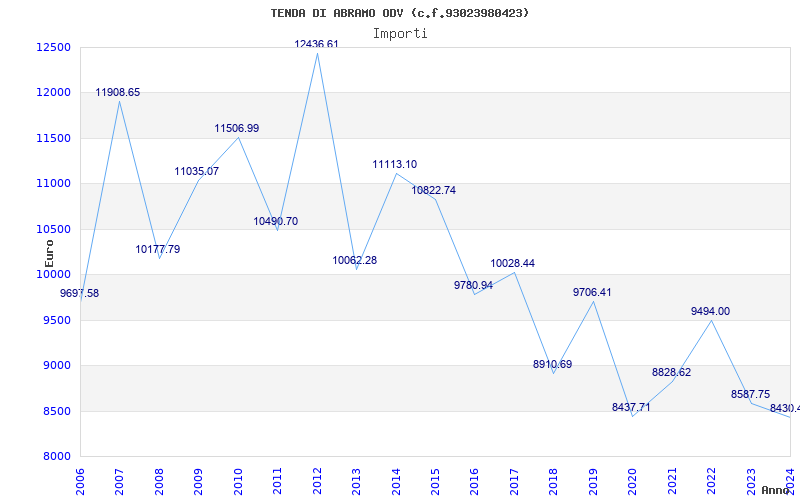Select data label 11035.07
Screen dimensions: 800x500
tap(196, 171)
